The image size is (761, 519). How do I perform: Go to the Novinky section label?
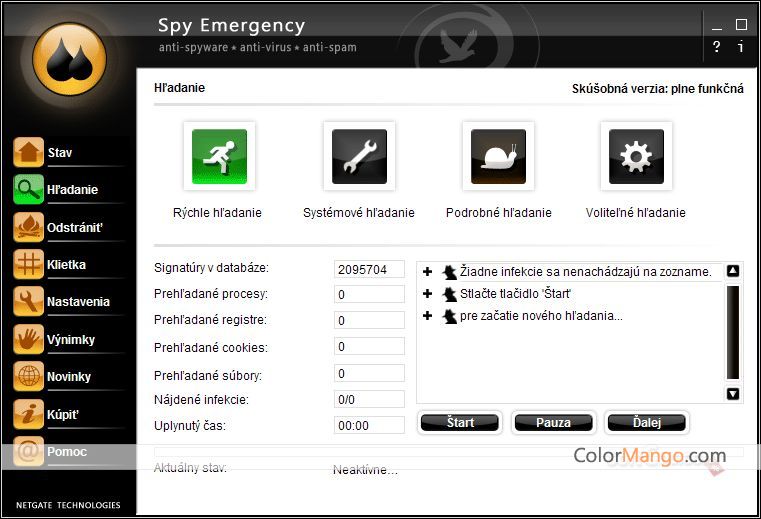tap(69, 377)
